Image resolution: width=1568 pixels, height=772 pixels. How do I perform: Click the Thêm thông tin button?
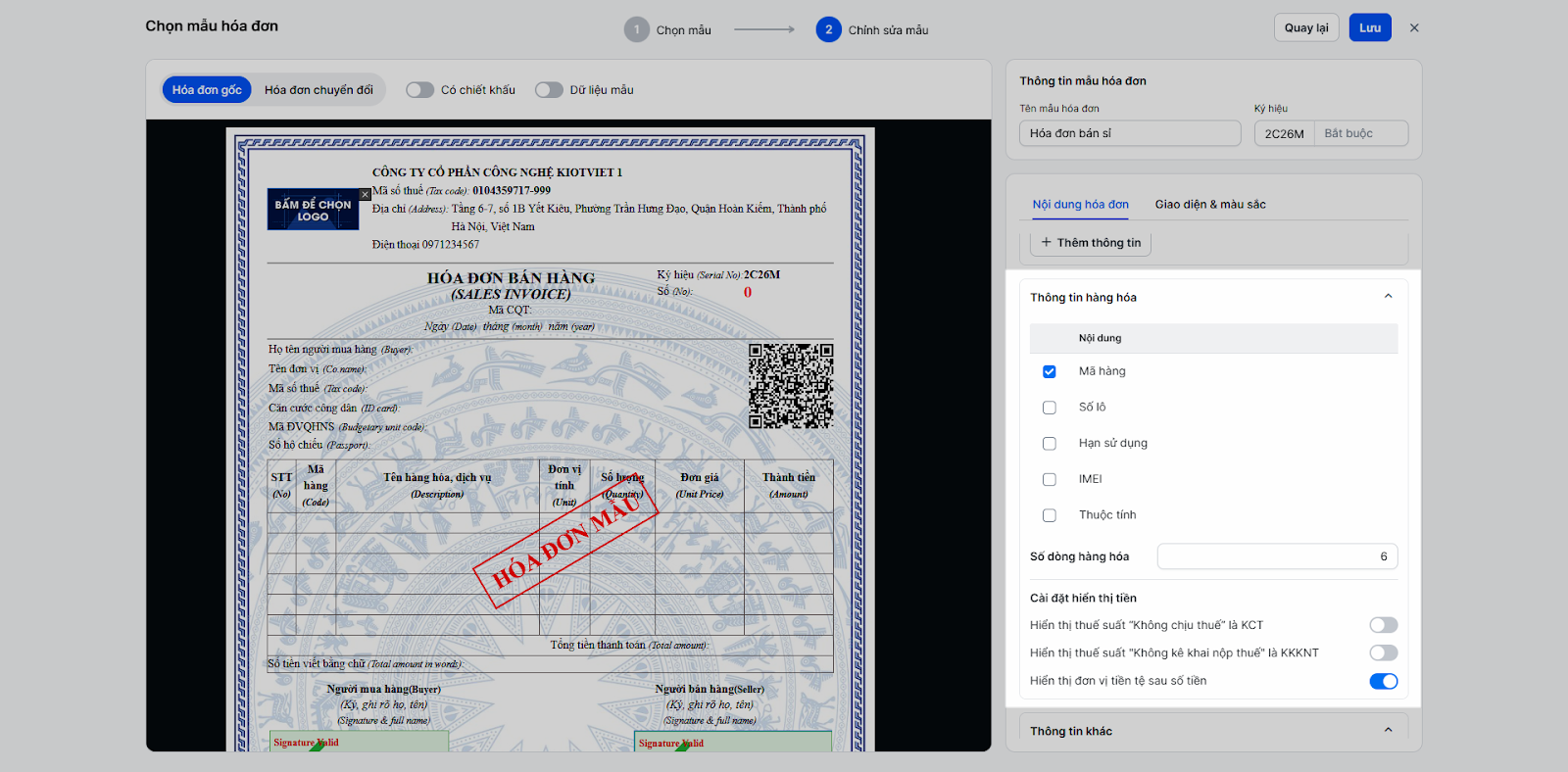coord(1091,243)
